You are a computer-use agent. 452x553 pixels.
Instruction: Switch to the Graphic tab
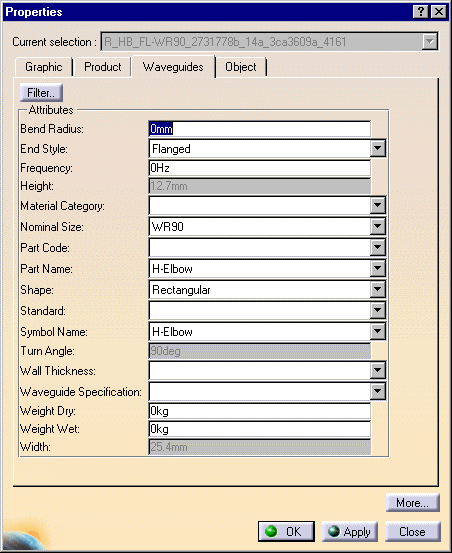(x=44, y=67)
